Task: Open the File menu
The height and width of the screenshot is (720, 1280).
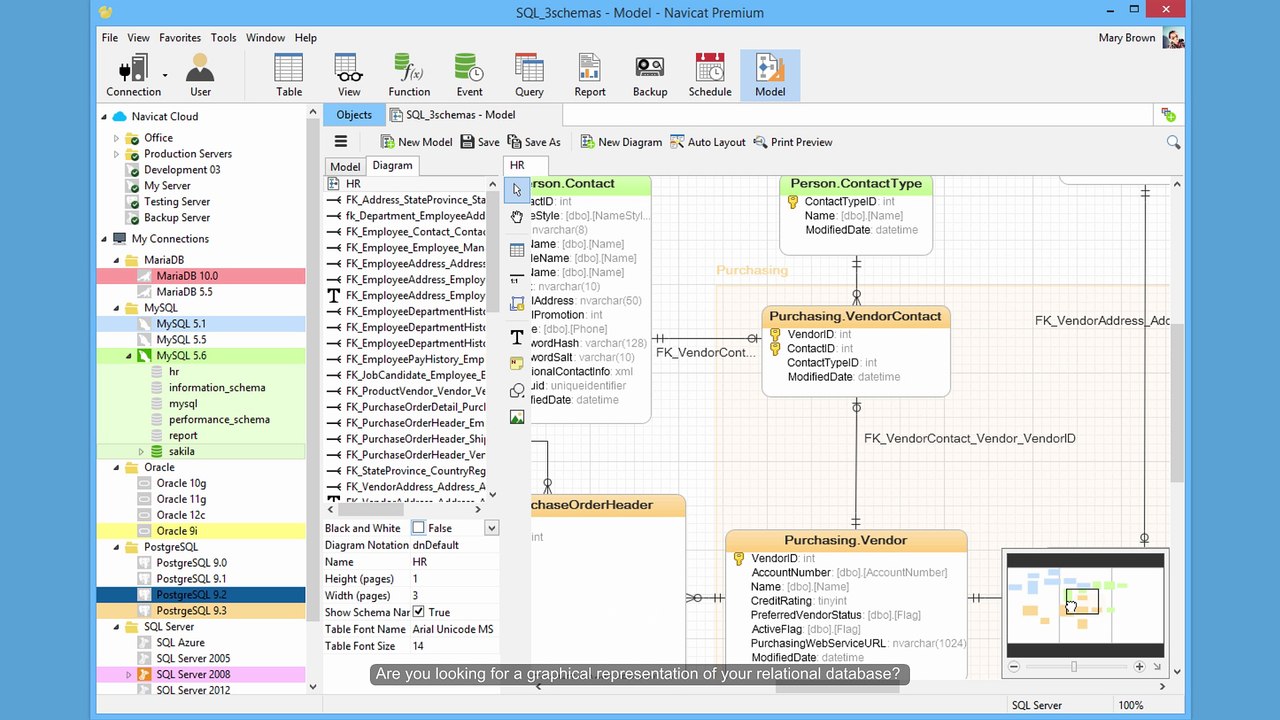Action: [x=110, y=38]
